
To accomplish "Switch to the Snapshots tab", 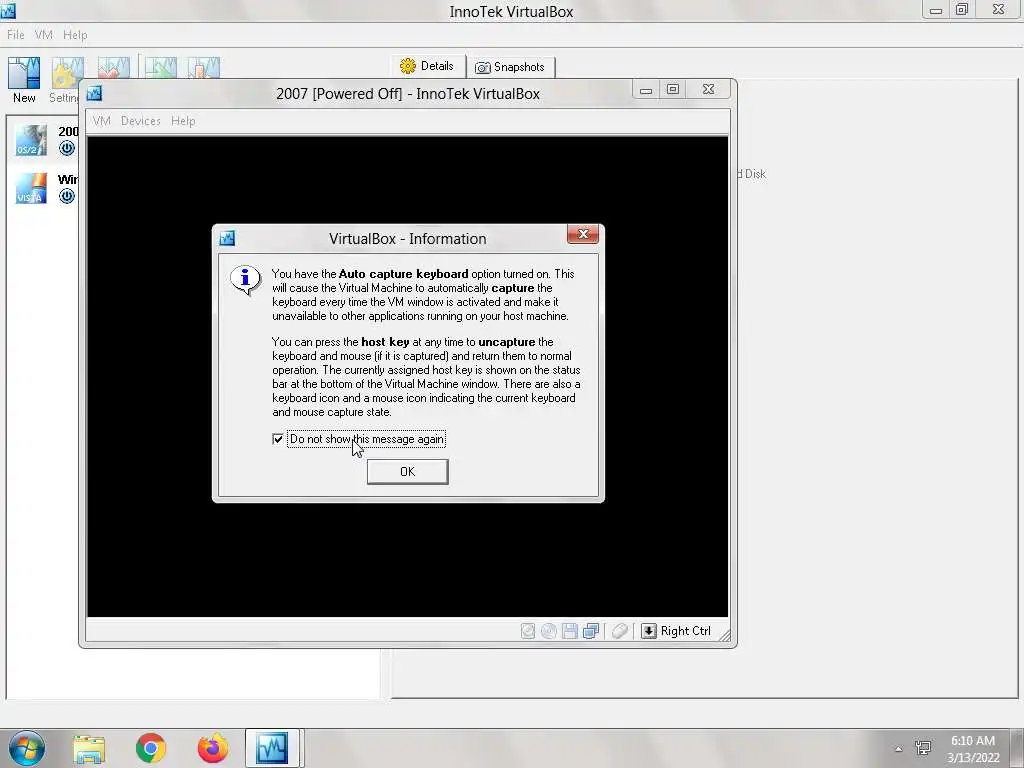I will 510,67.
